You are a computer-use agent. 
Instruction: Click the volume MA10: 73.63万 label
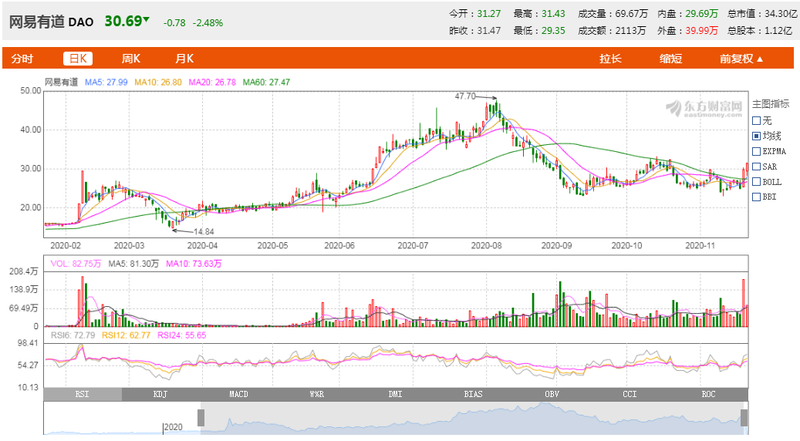point(194,264)
